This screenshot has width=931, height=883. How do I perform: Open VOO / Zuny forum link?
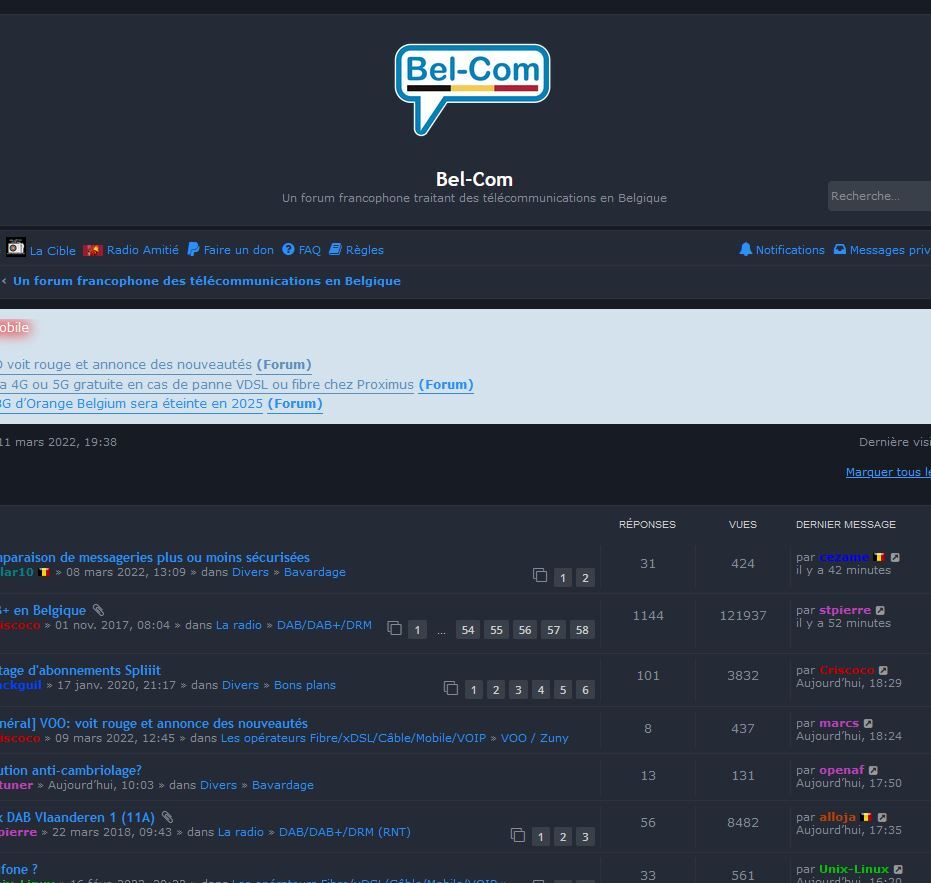pos(534,738)
